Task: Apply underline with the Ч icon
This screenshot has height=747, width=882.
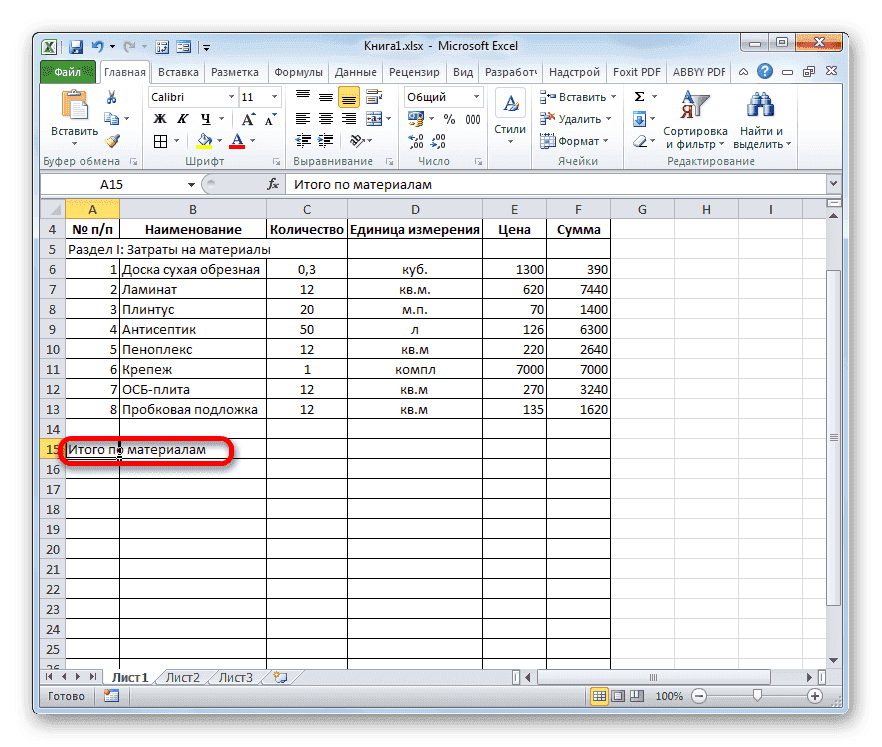Action: point(206,118)
